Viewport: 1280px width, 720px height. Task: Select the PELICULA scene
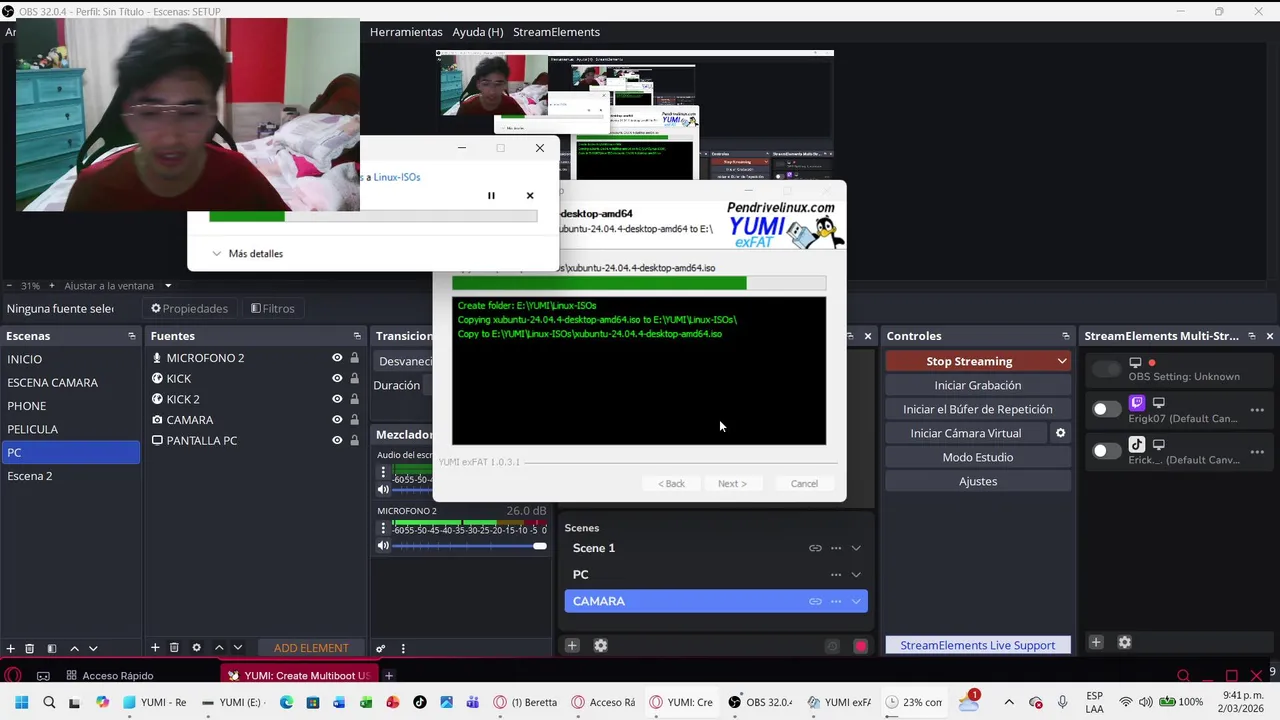(70, 429)
